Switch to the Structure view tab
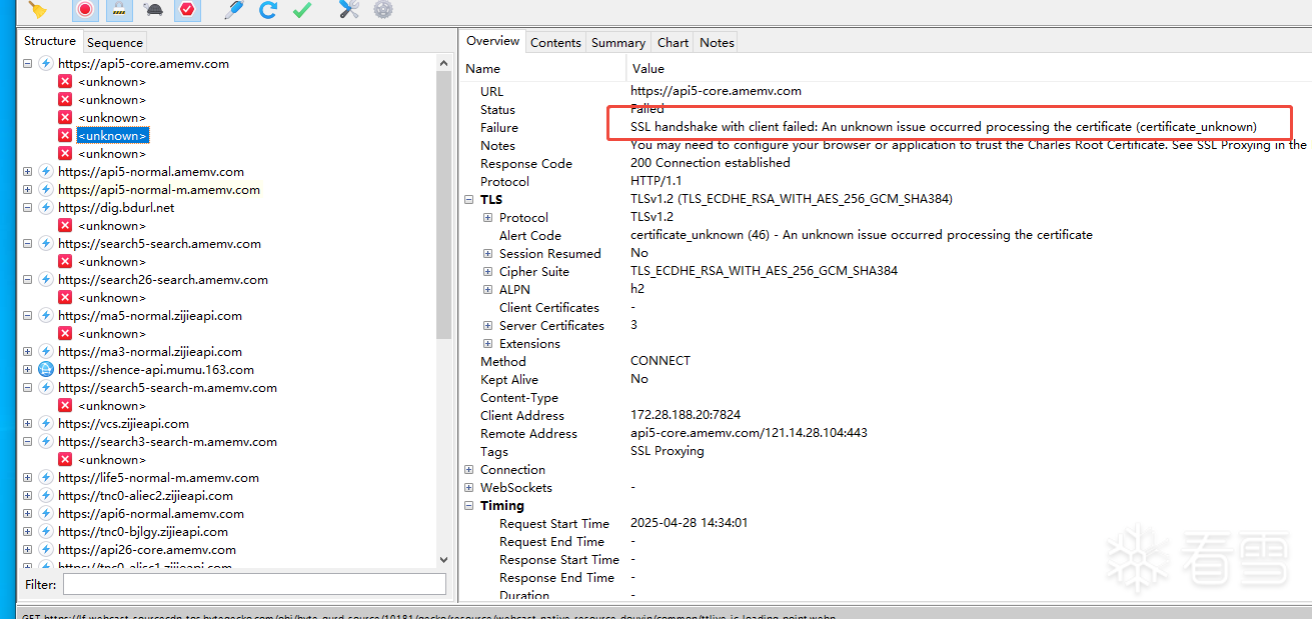Image resolution: width=1312 pixels, height=619 pixels. coord(50,41)
